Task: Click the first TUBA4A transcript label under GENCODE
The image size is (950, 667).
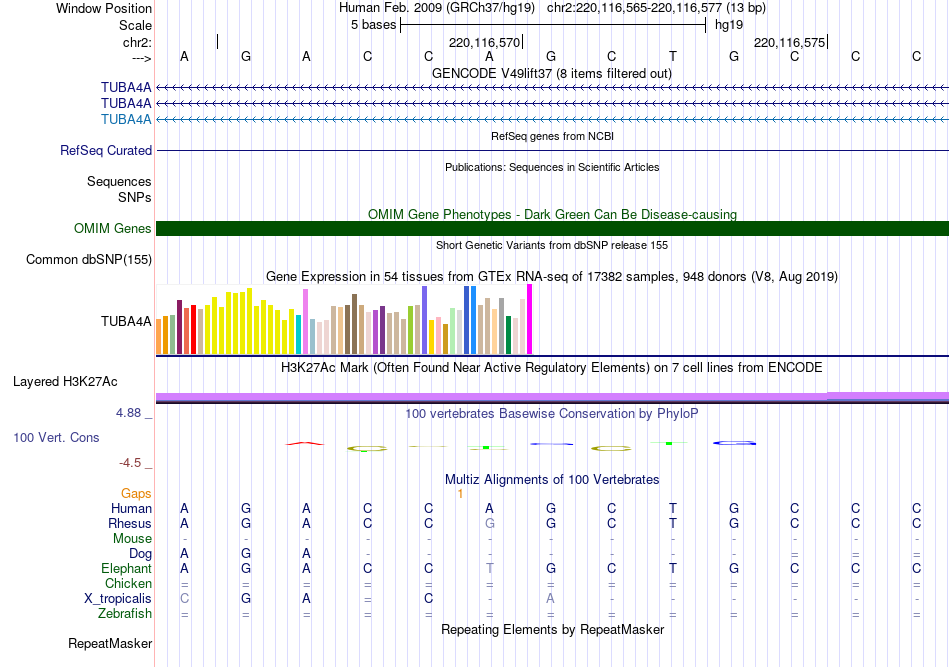Action: (126, 88)
